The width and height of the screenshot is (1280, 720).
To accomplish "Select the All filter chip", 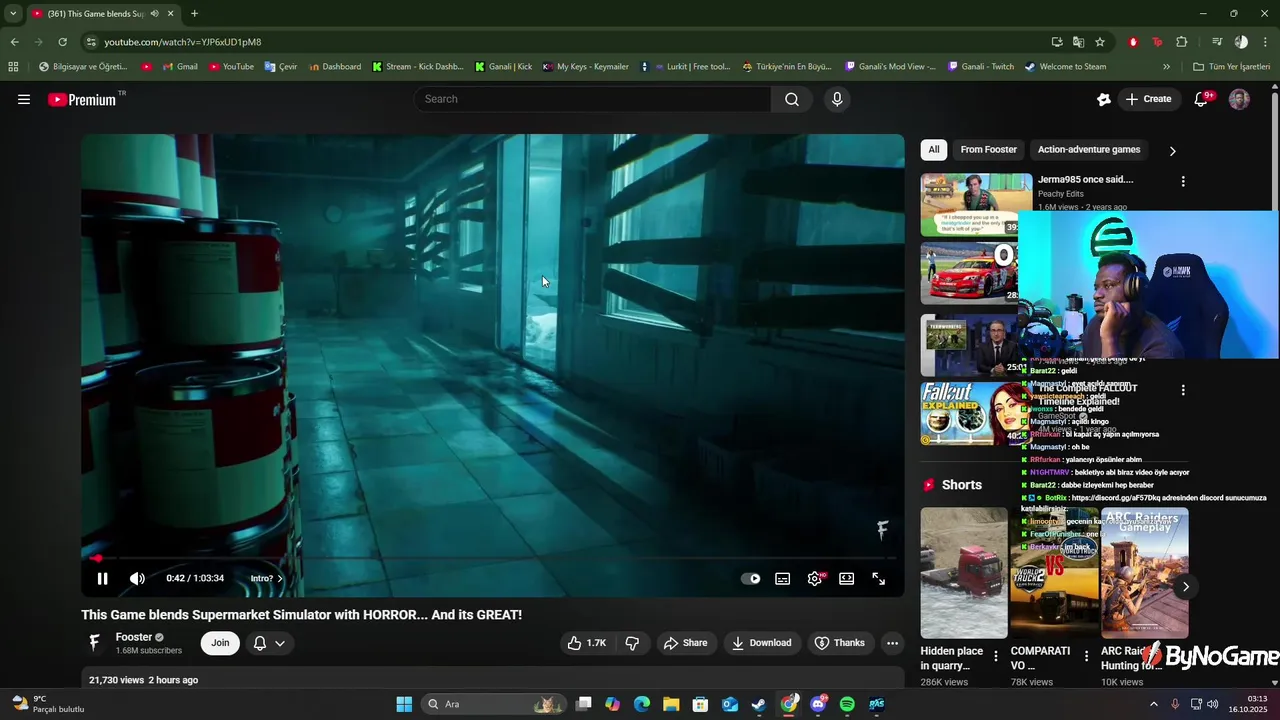I will 934,150.
